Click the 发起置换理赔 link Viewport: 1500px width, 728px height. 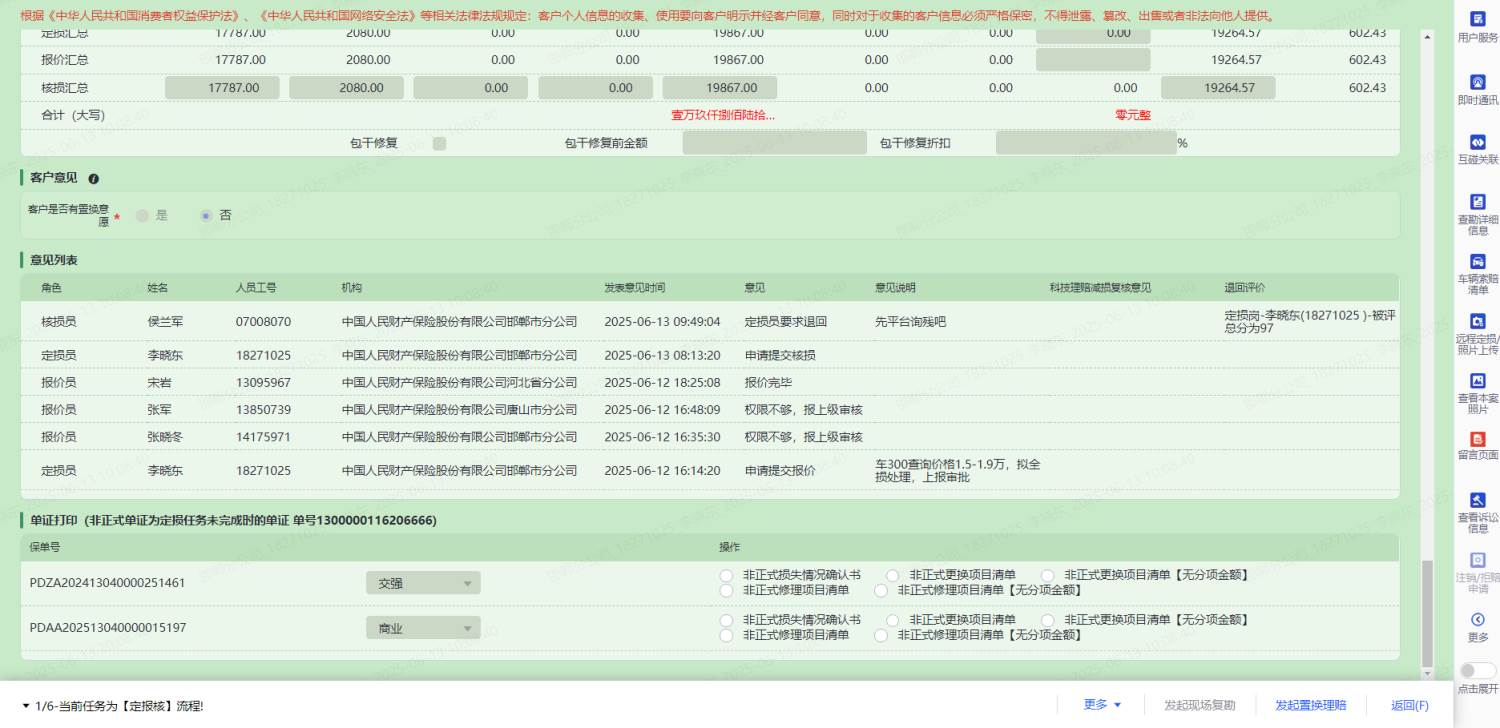pyautogui.click(x=1310, y=705)
